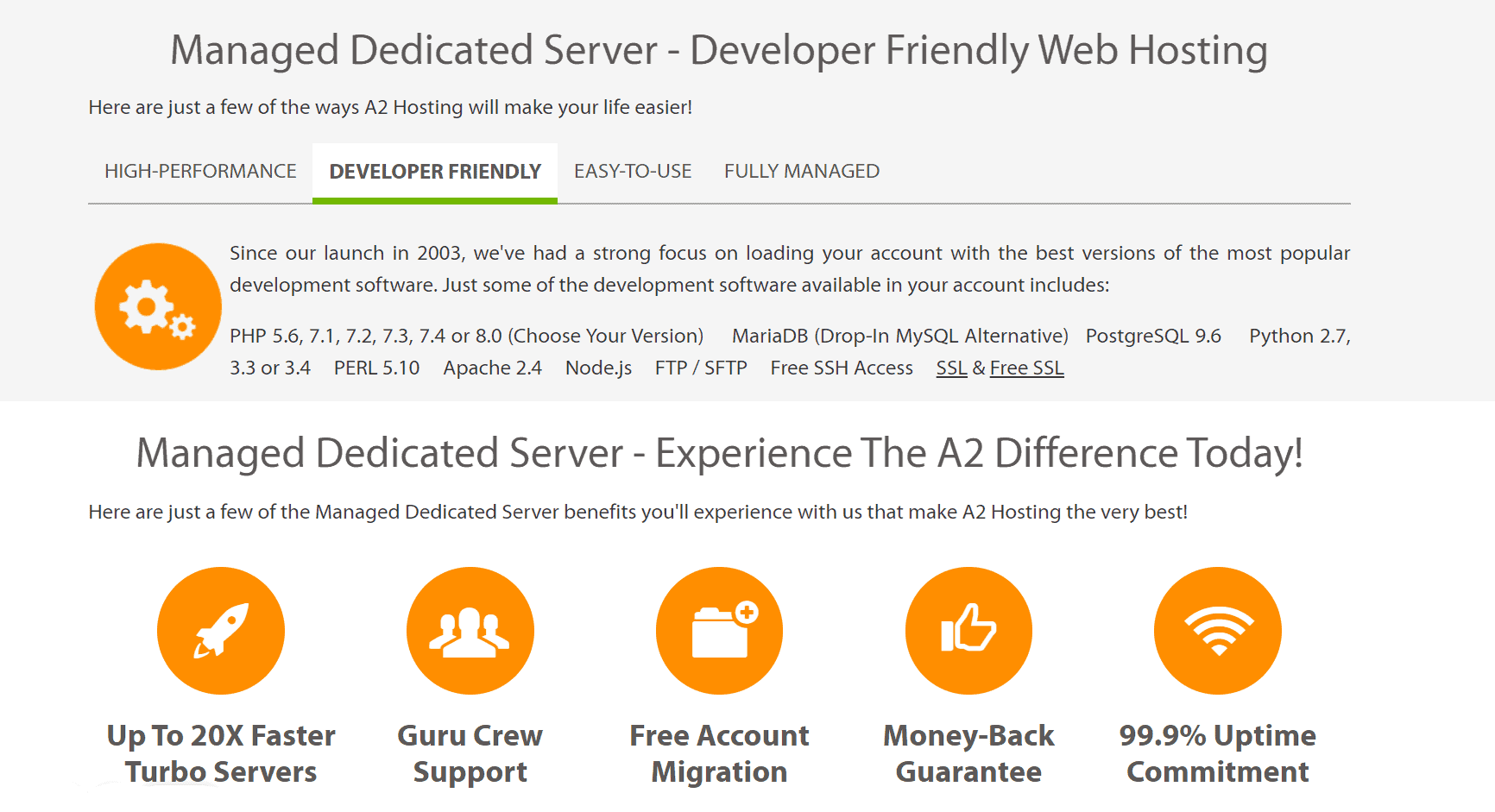Click the 'MariaDB (Drop-In MySQL Alternative)' text
This screenshot has height=812, width=1495.
(900, 337)
